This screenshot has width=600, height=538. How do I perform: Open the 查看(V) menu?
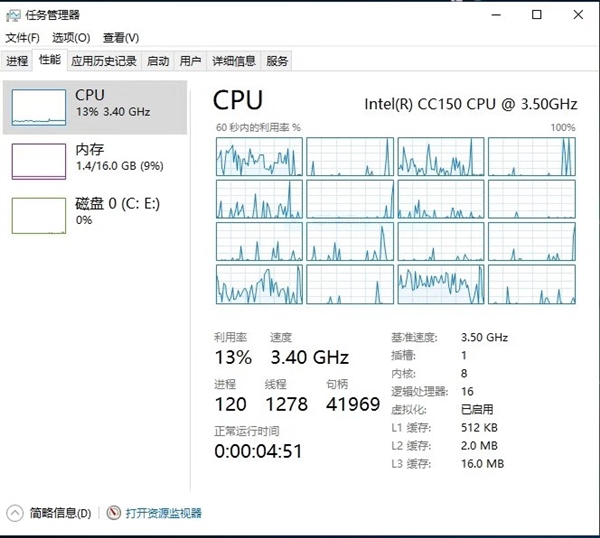click(120, 38)
